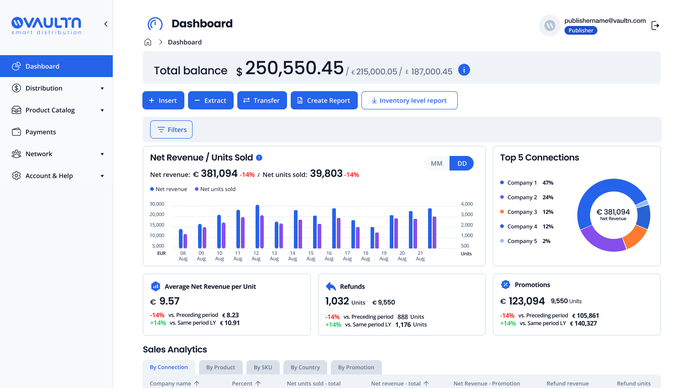Click the Dashboard sidebar icon
690x388 pixels.
16,66
